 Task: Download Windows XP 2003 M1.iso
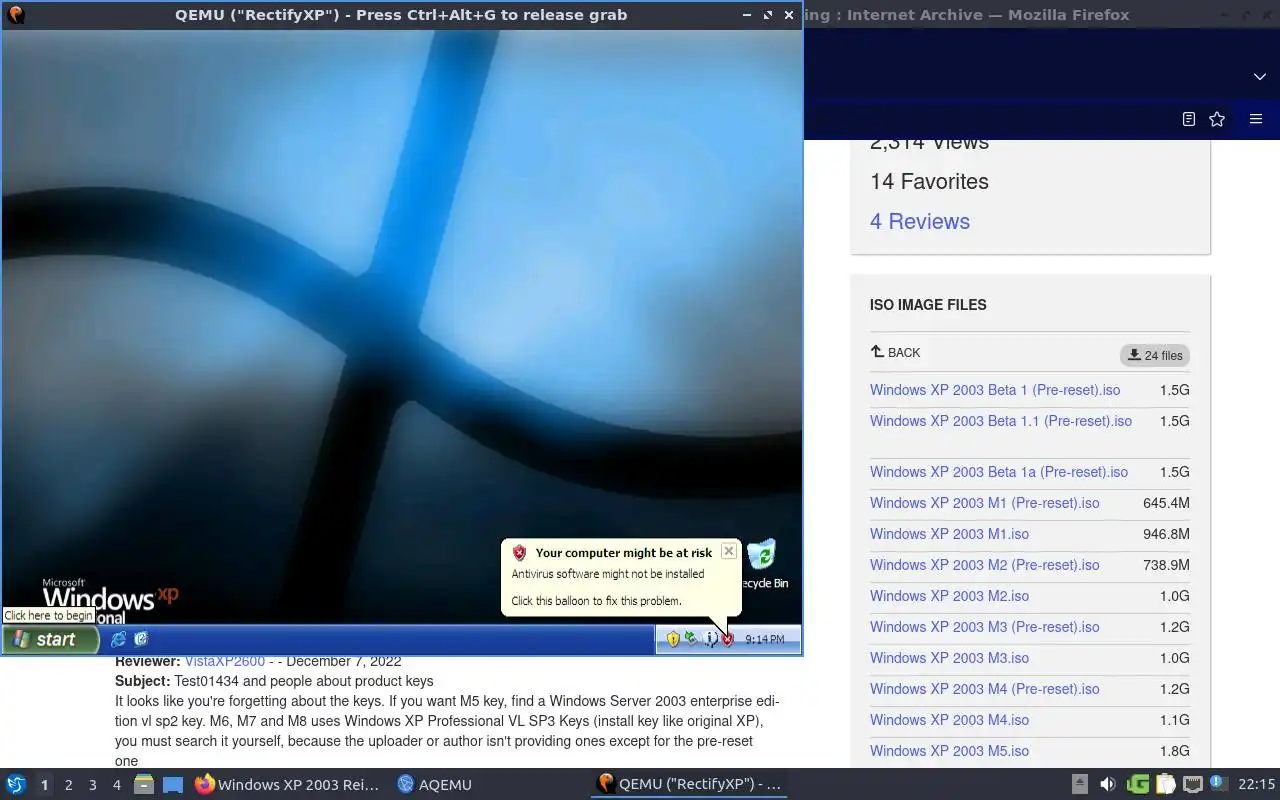coord(949,534)
